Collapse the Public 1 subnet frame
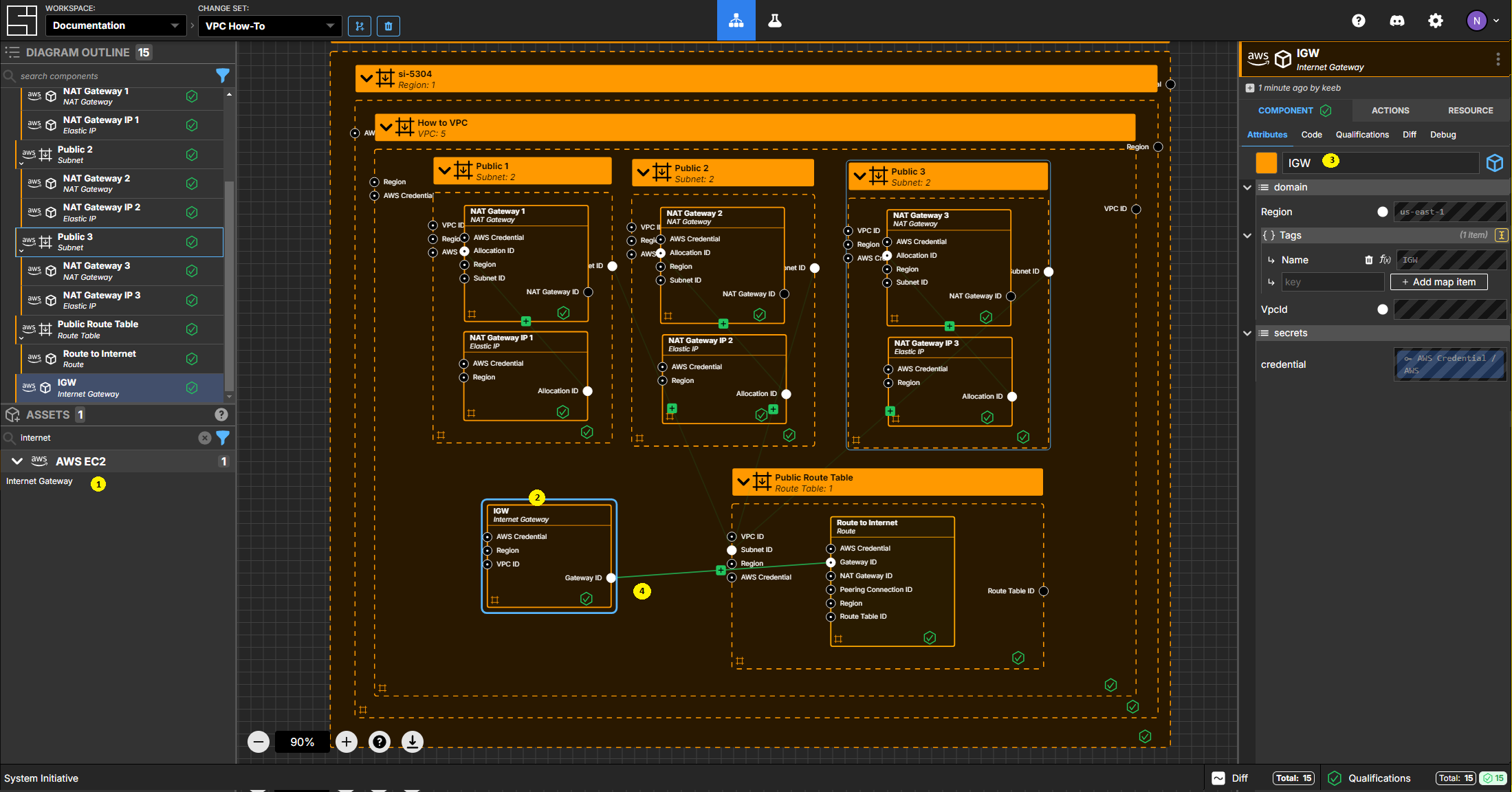The height and width of the screenshot is (792, 1512). pyautogui.click(x=444, y=170)
